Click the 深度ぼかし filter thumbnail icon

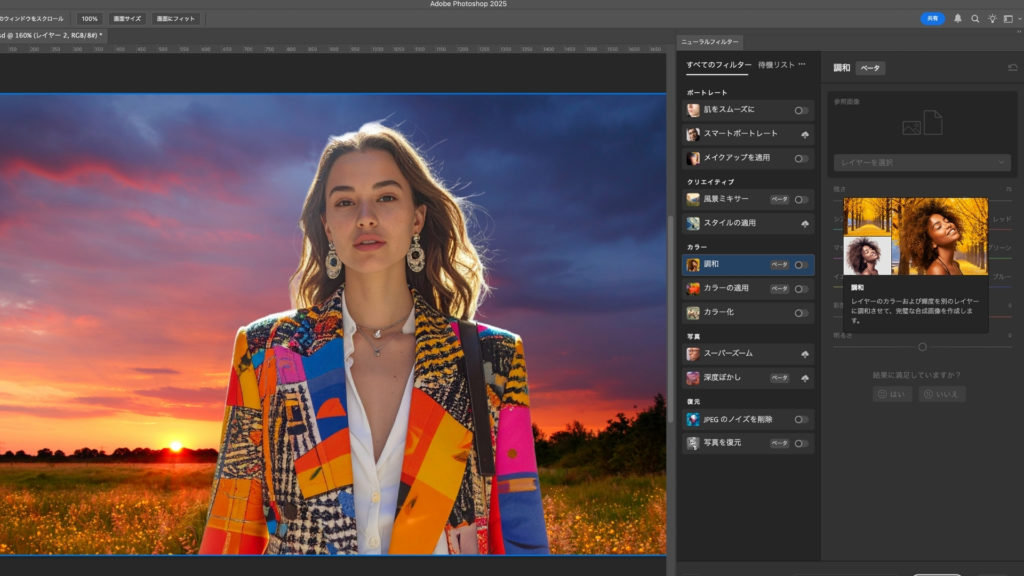693,378
